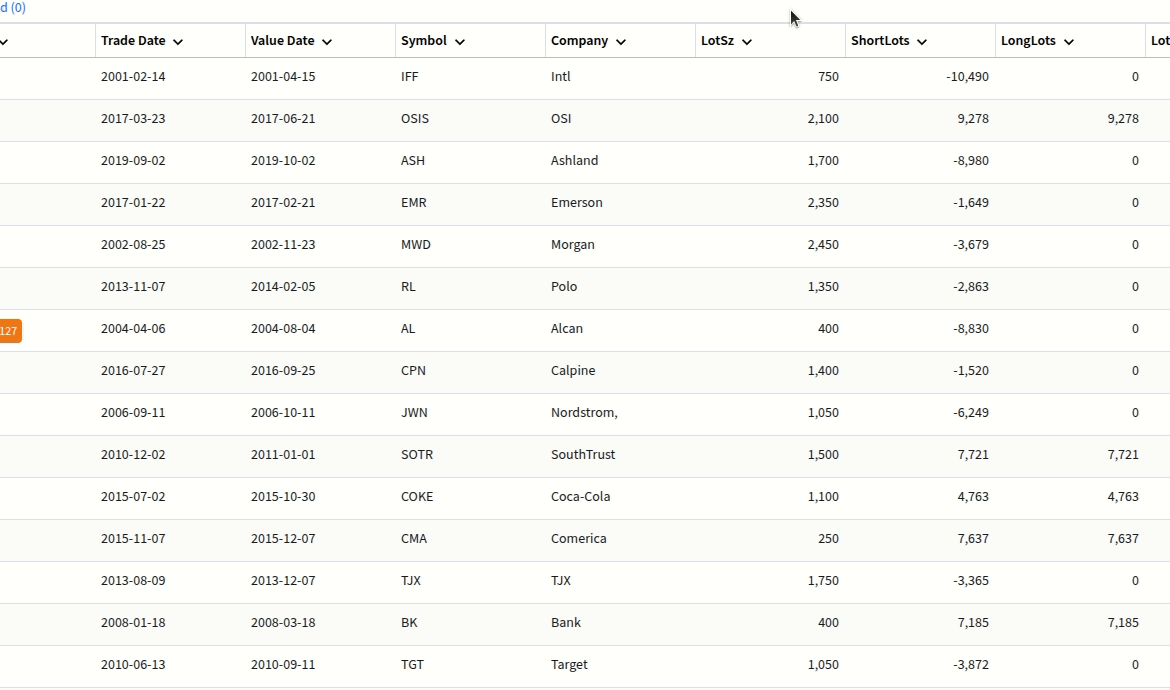Click LotSz value 1,100 in COKE row

(x=823, y=496)
